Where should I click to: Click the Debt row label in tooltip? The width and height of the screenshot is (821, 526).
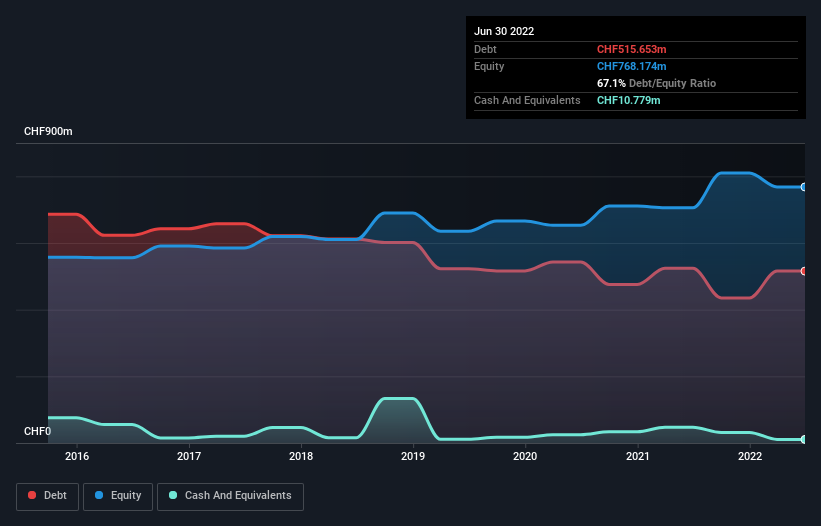[485, 49]
